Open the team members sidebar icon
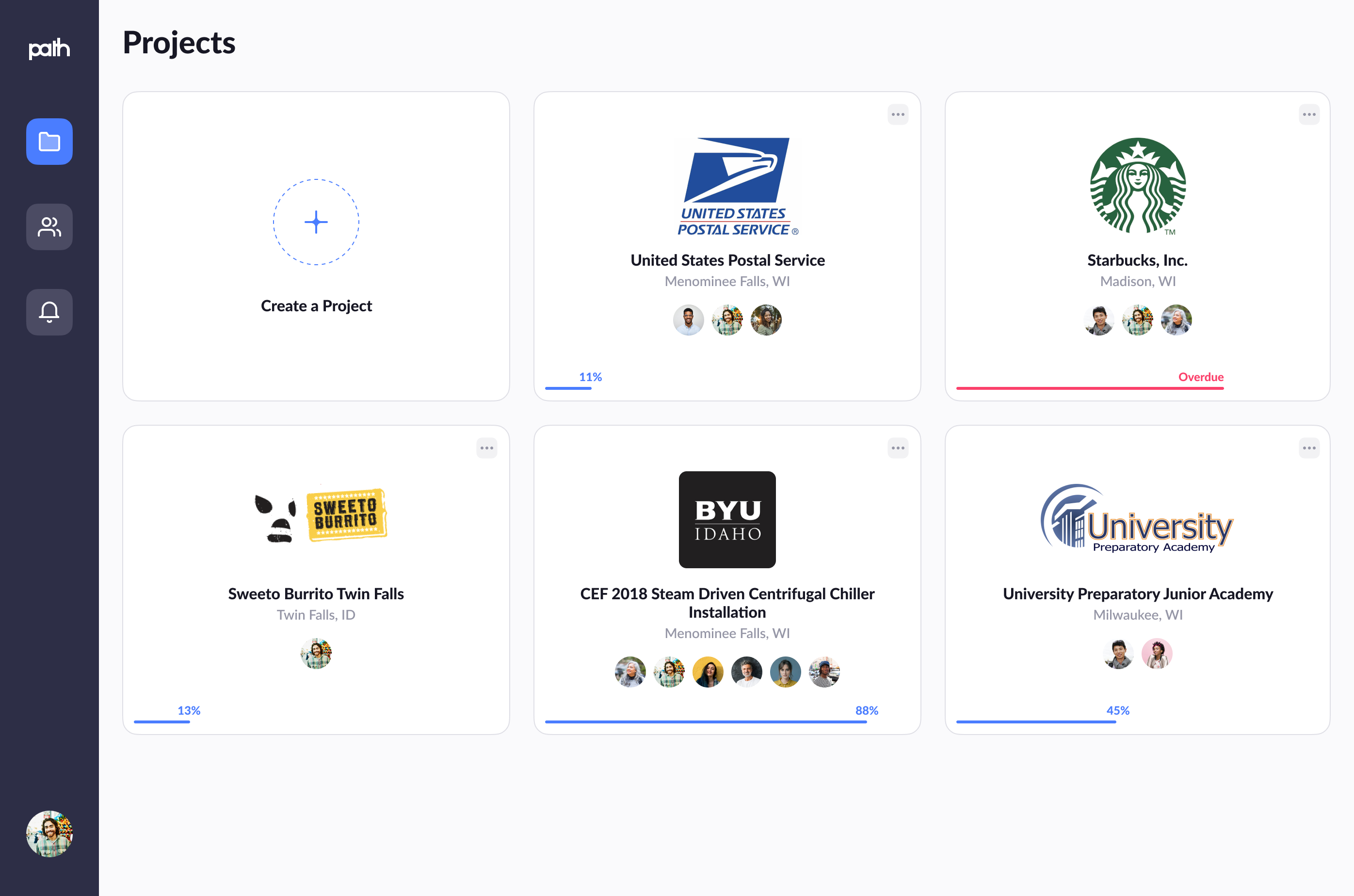 pos(49,227)
